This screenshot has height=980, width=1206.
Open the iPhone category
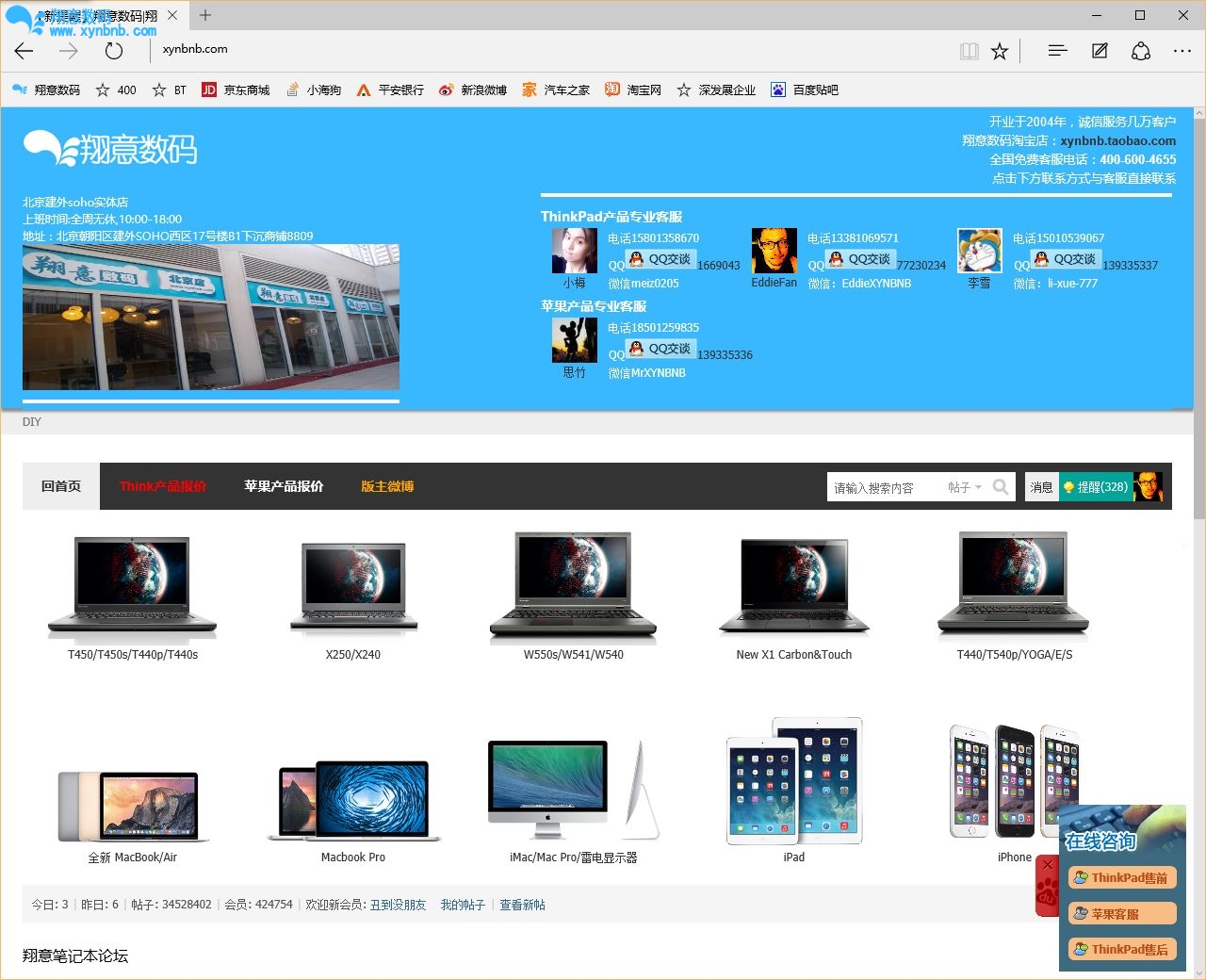pos(1015,793)
